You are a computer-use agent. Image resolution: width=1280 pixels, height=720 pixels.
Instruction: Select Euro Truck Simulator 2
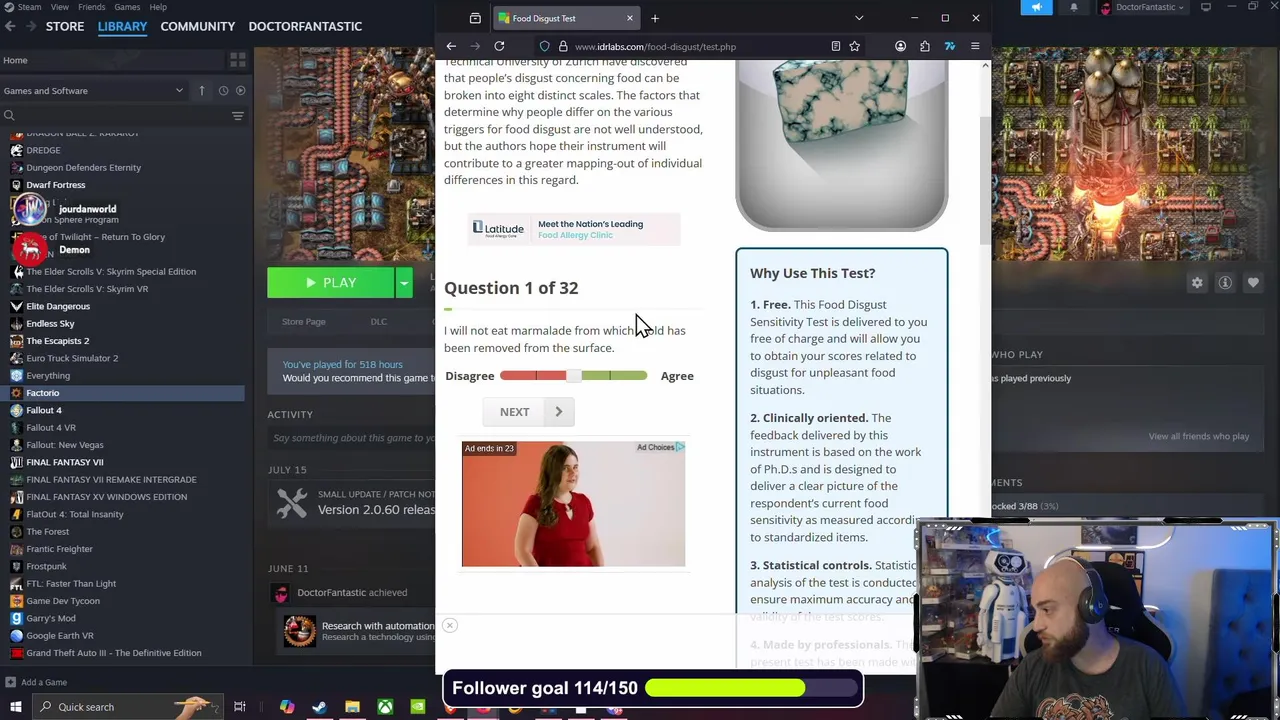(x=72, y=358)
